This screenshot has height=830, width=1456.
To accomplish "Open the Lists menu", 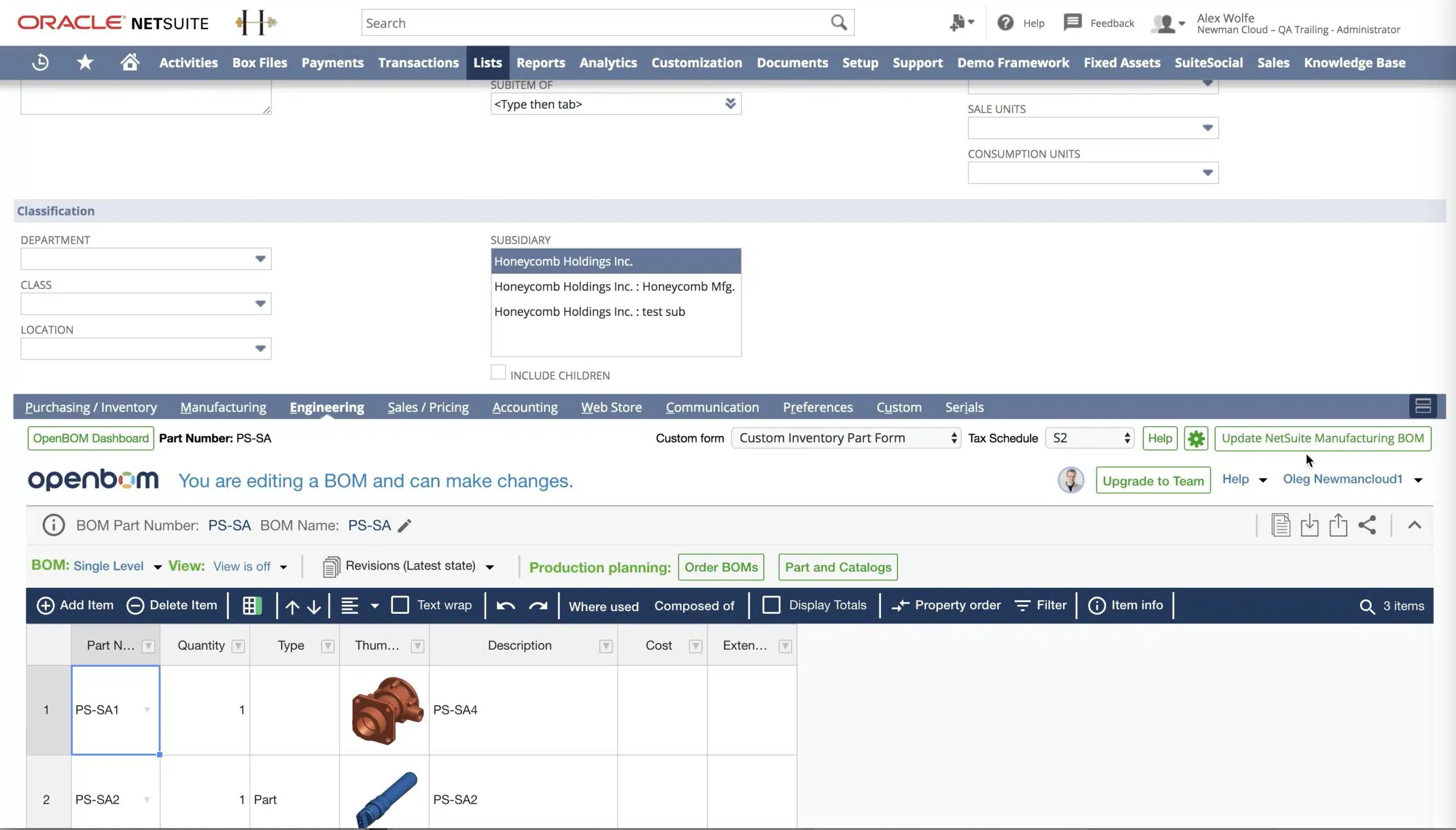I will coord(487,63).
